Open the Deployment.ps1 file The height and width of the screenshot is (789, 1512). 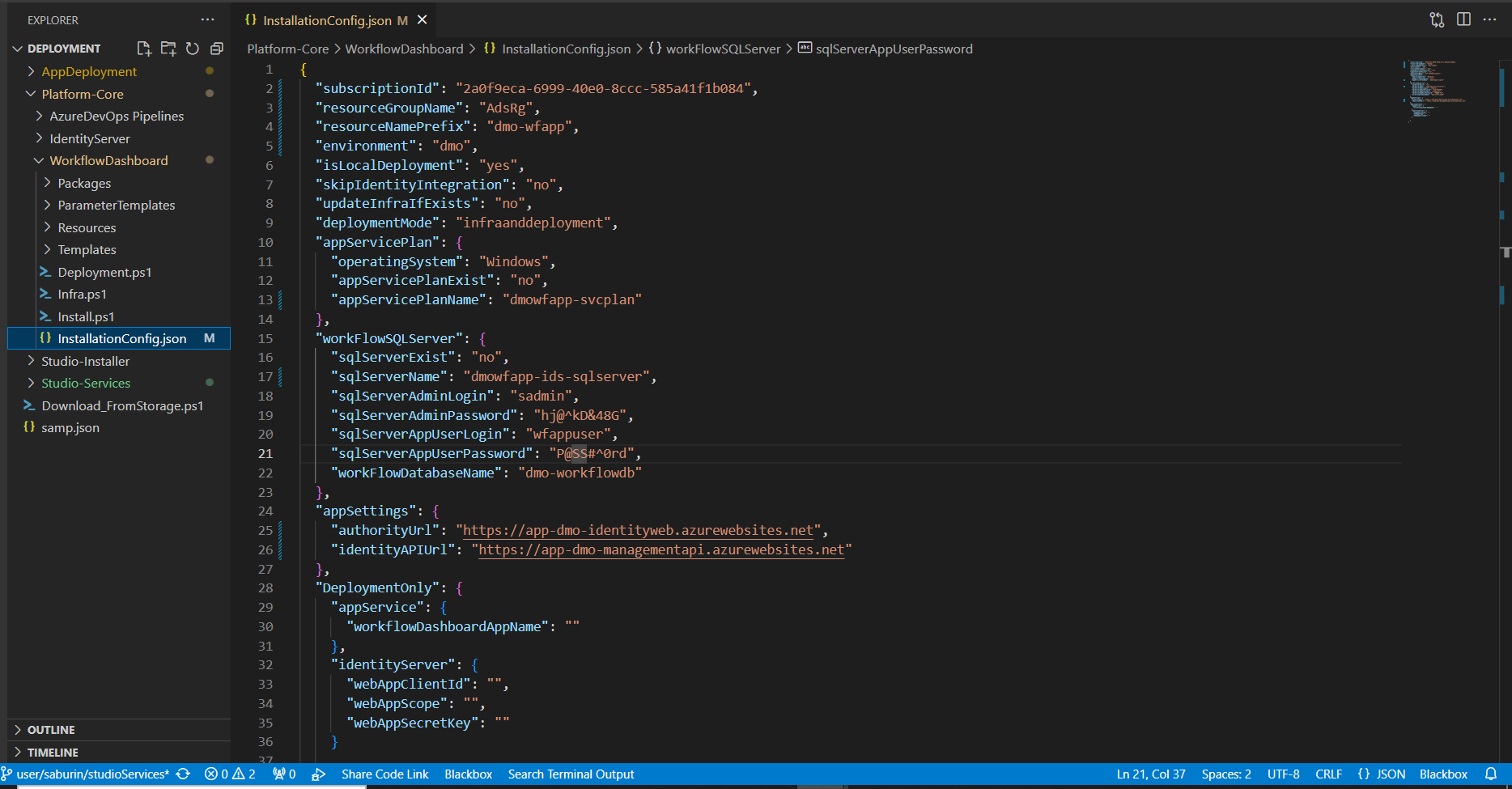(104, 273)
